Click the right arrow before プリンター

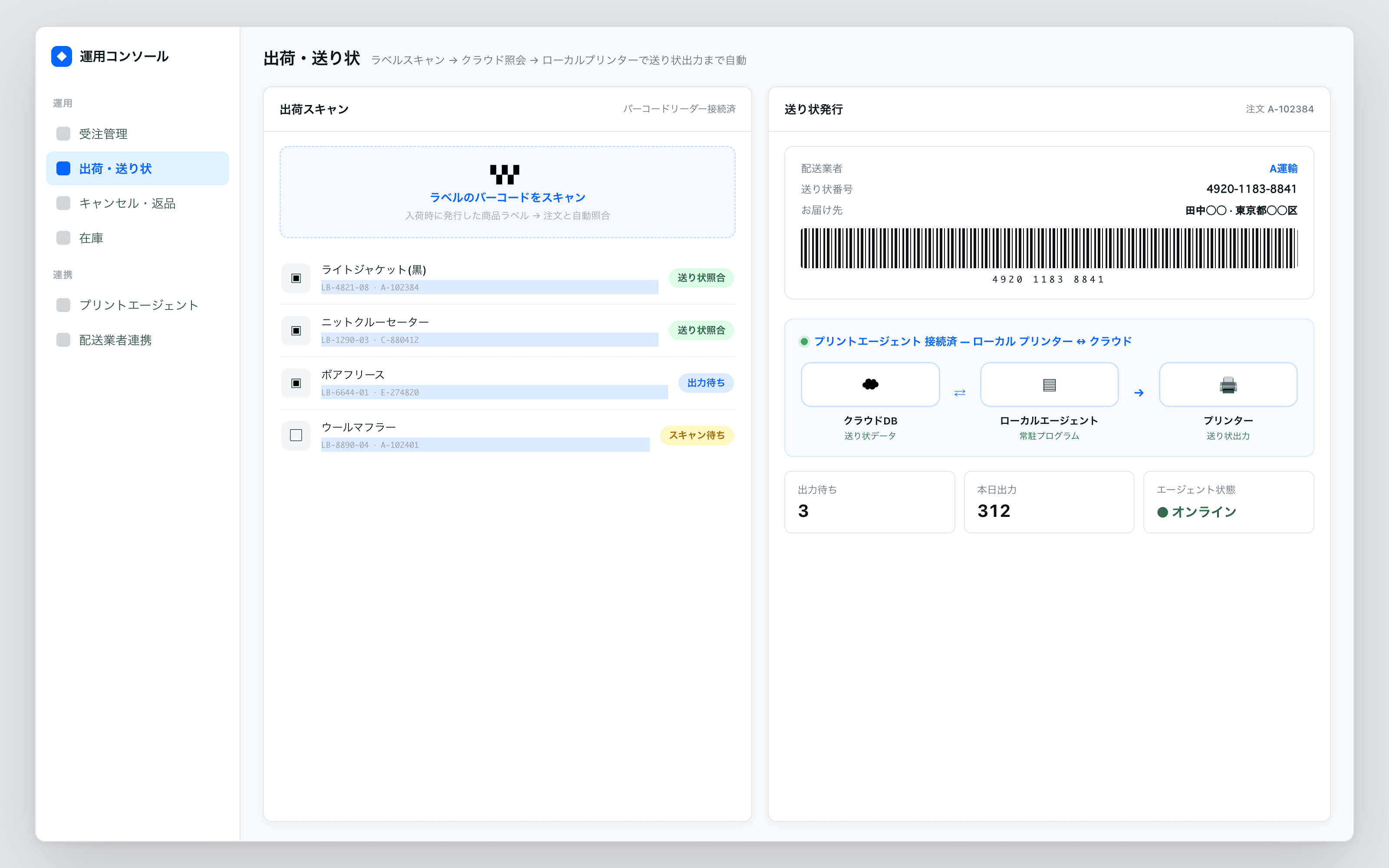[x=1139, y=393]
